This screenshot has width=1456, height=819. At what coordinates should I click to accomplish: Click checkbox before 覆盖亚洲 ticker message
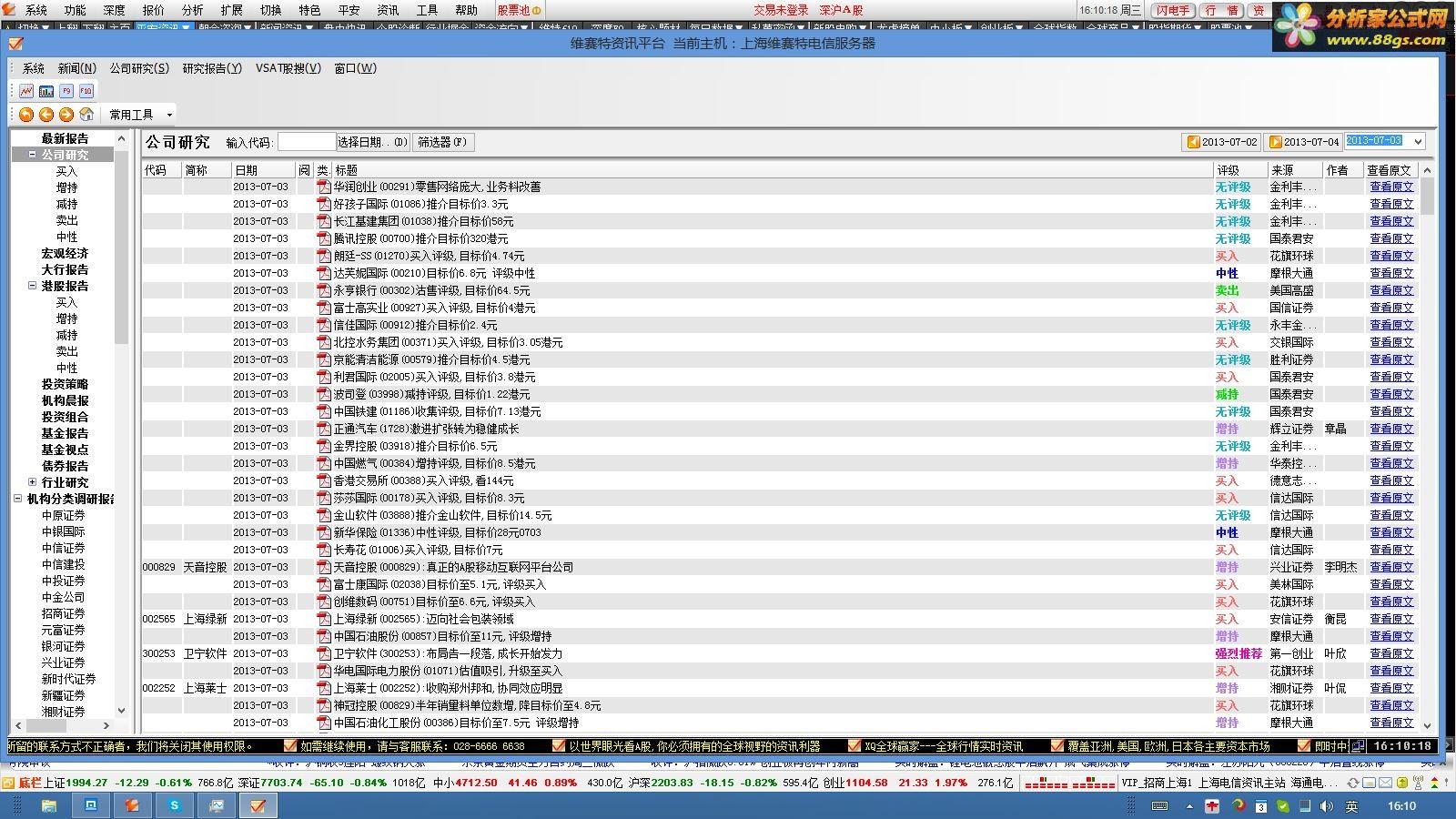tap(1057, 746)
